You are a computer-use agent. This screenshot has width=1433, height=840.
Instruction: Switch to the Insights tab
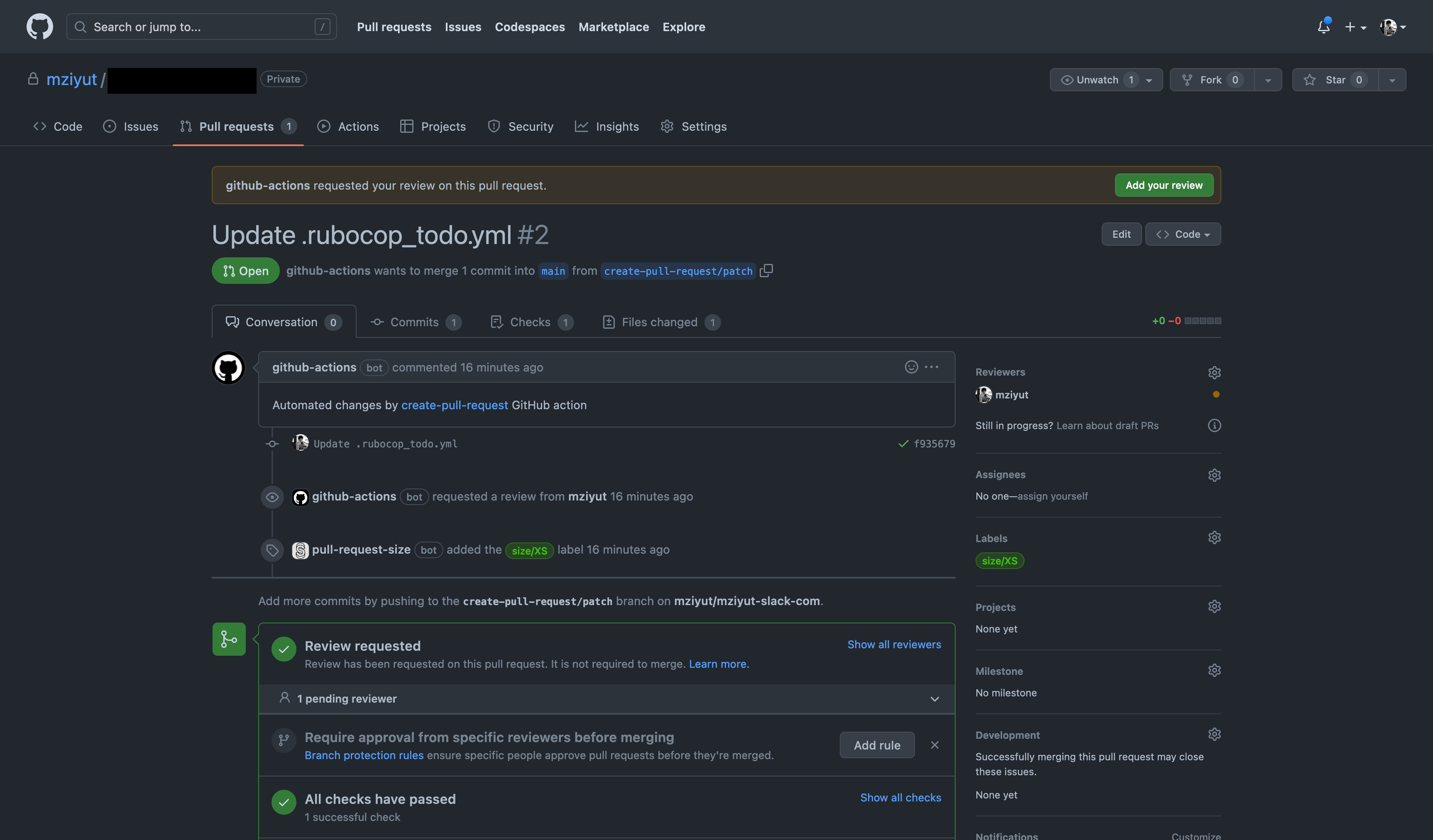[607, 126]
